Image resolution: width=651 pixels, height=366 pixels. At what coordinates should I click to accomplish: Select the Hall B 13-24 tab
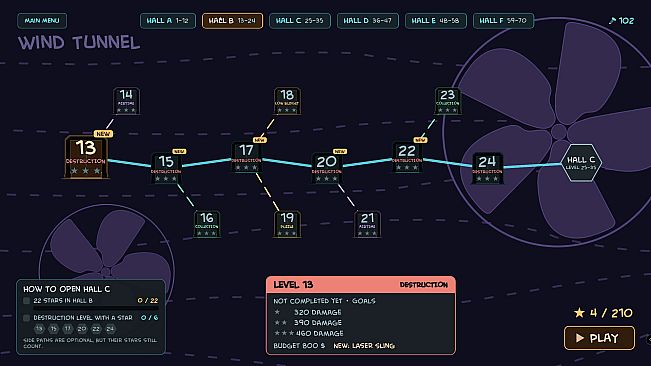232,20
